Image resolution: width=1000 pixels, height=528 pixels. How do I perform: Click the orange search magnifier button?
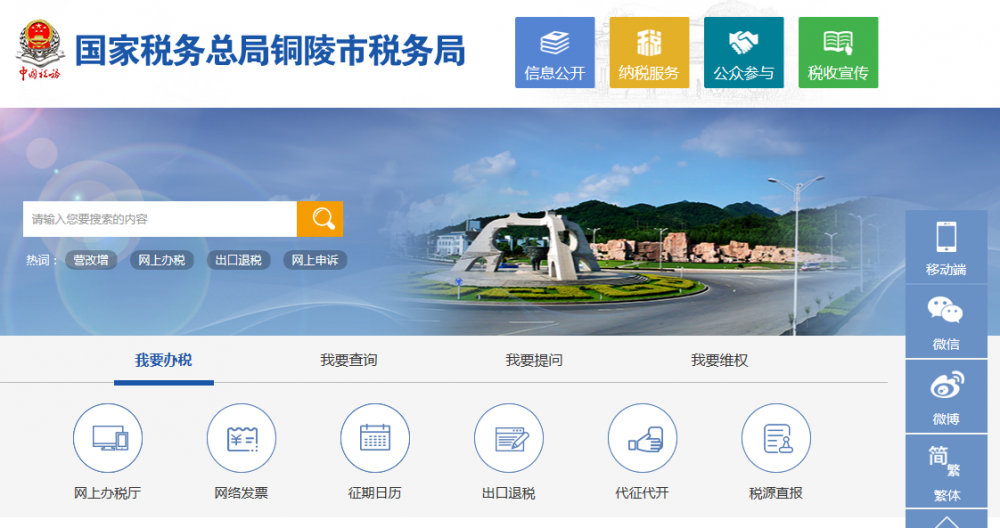[x=320, y=219]
